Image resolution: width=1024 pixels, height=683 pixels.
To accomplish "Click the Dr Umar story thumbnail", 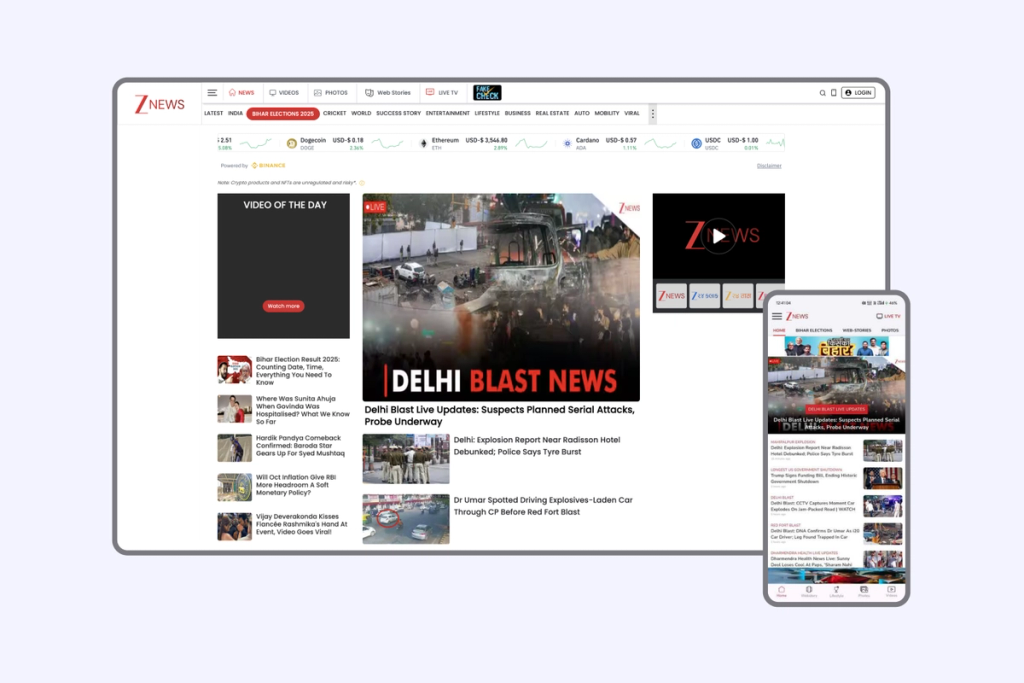I will [x=406, y=519].
